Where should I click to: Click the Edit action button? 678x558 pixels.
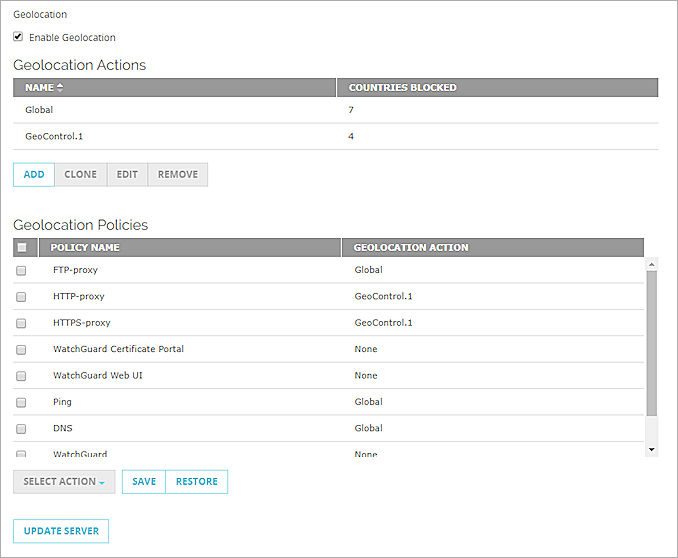(127, 175)
